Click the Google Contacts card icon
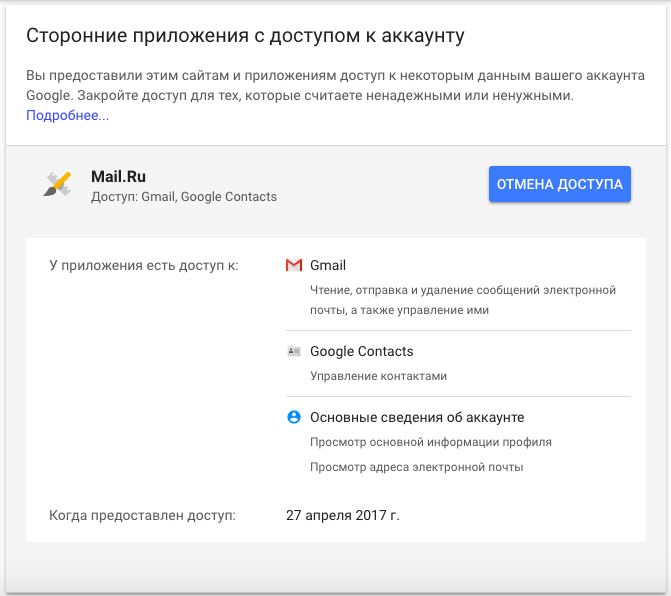The width and height of the screenshot is (671, 596). point(294,352)
